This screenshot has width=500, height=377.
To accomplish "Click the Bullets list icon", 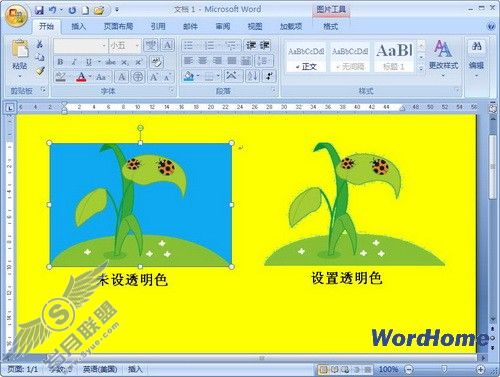I will tap(189, 45).
